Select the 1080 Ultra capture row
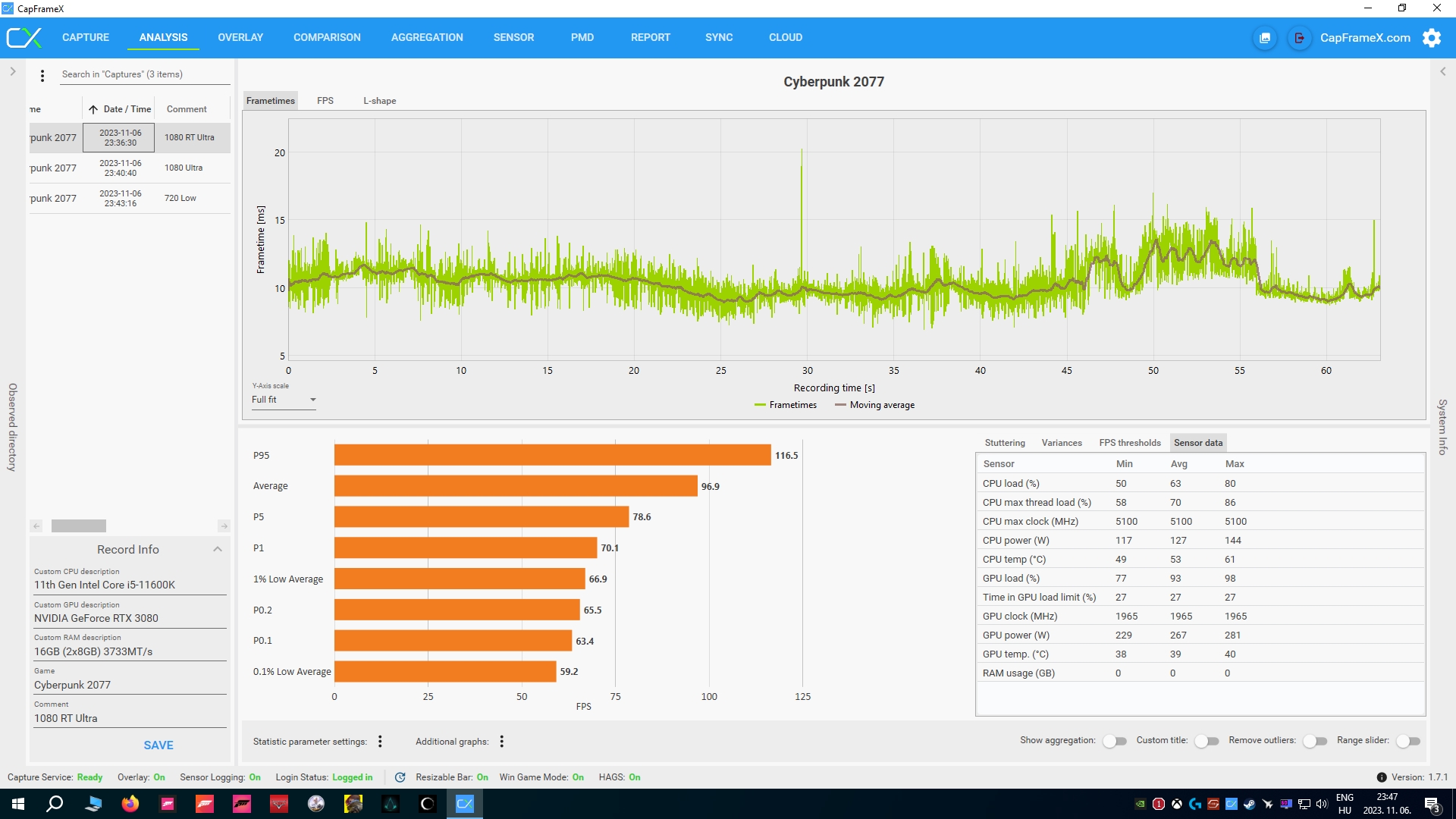1456x819 pixels. (x=130, y=168)
